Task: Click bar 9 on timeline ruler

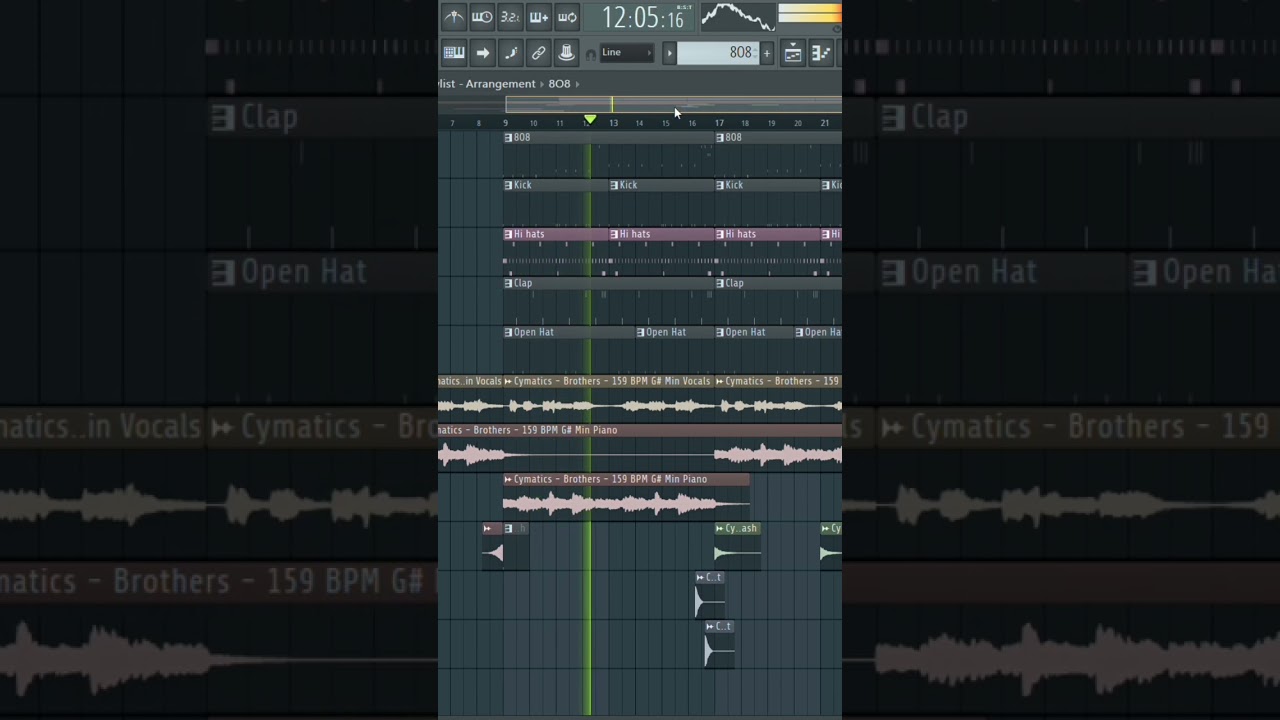Action: tap(505, 123)
